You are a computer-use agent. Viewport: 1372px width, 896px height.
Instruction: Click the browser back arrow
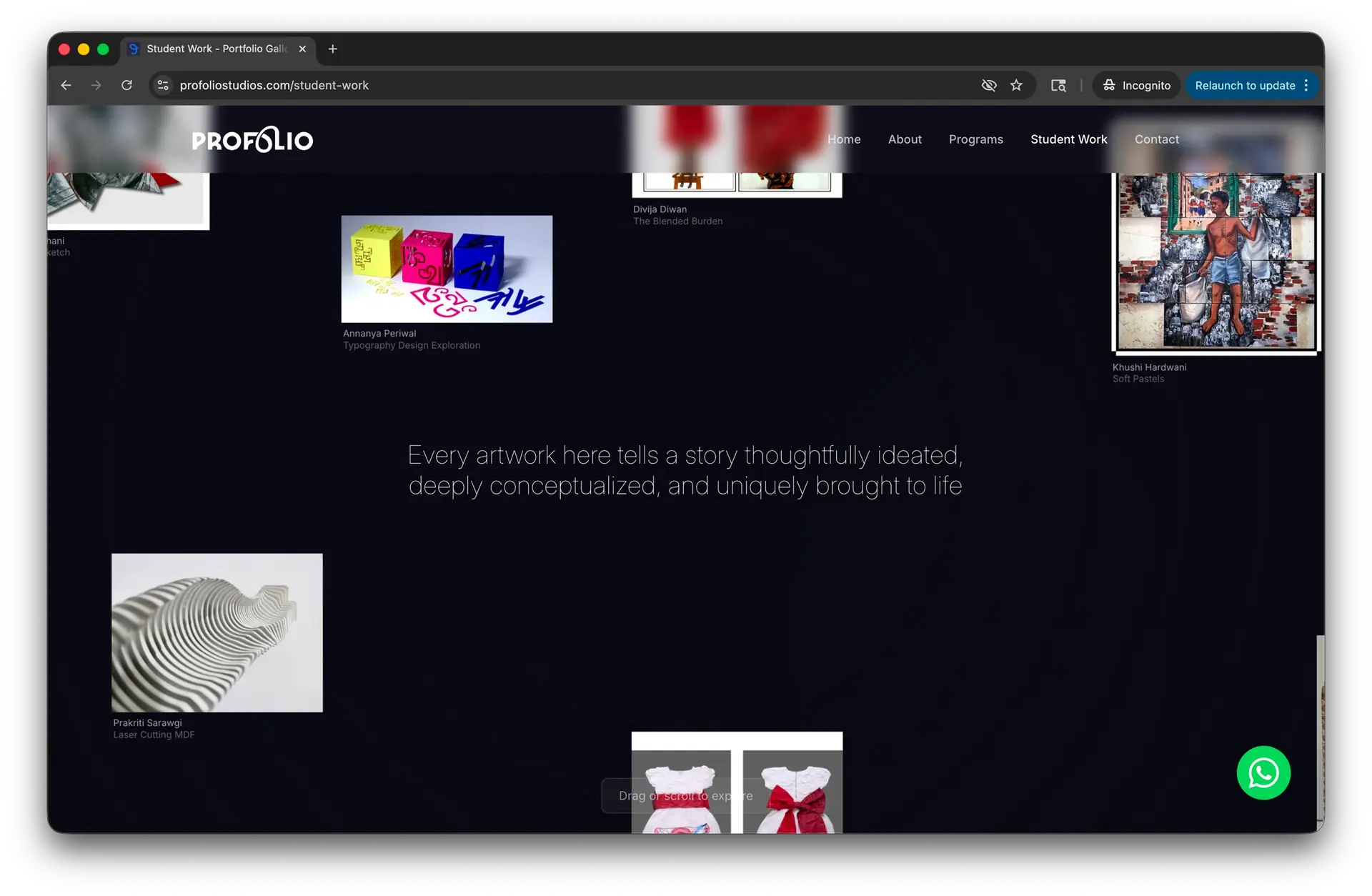click(66, 85)
